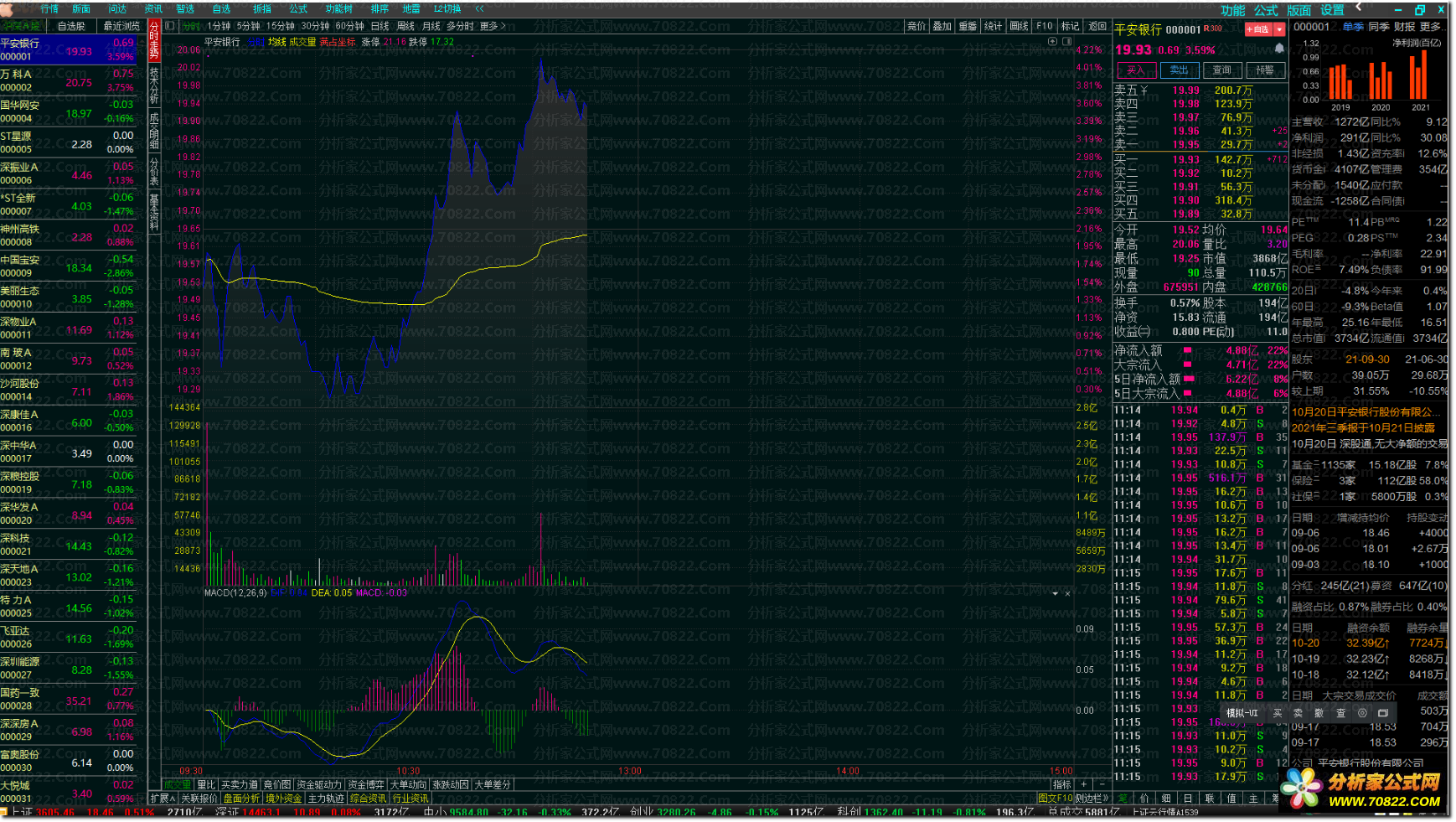Open the 功能树 menu
This screenshot has width=1456, height=822.
click(x=338, y=8)
